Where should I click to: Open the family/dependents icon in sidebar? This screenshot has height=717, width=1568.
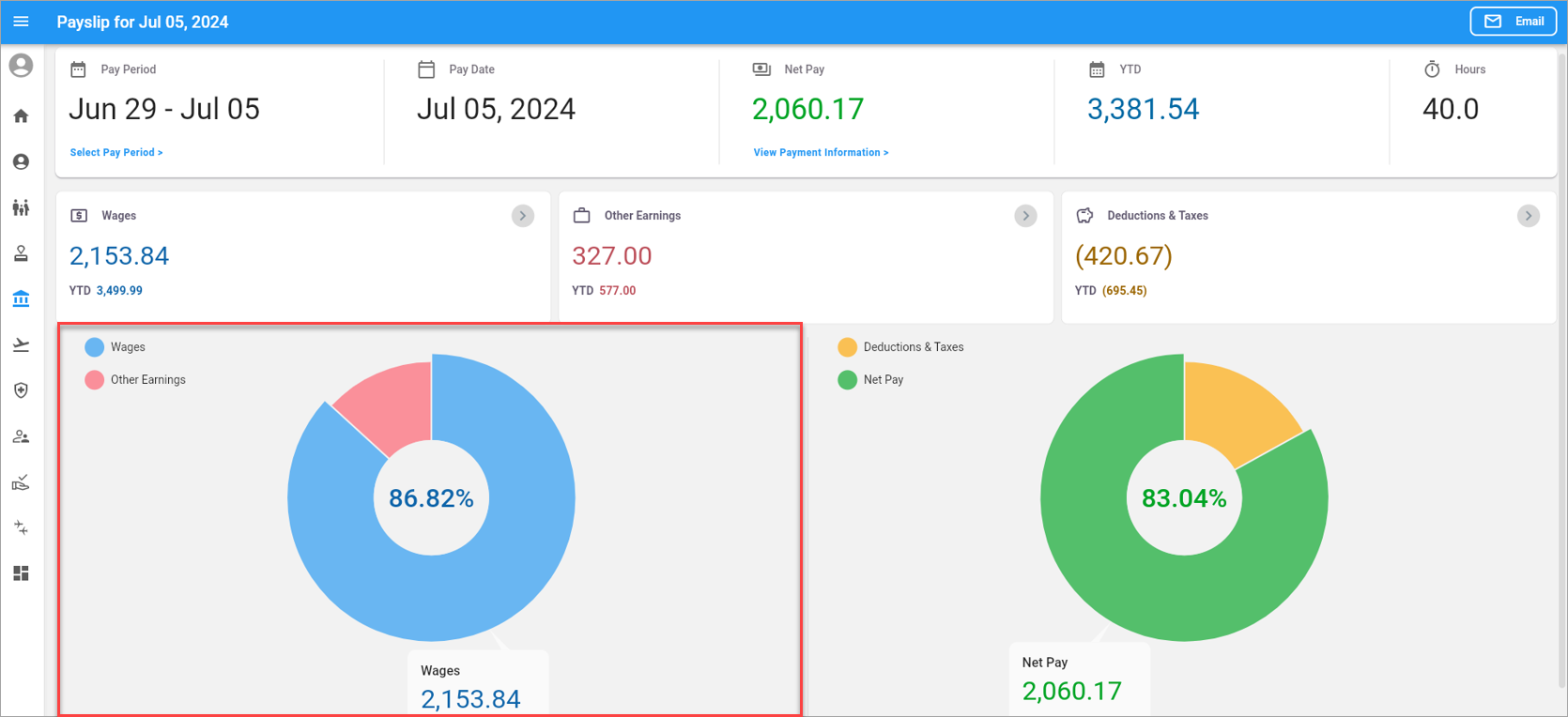[x=21, y=207]
